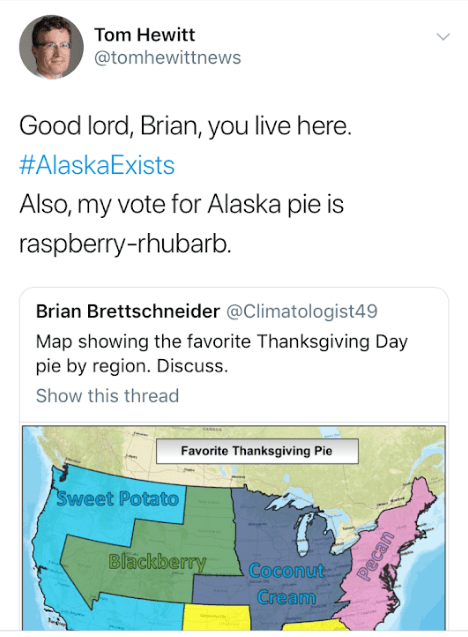468x637 pixels.
Task: Select the Blackberry region label
Action: [157, 562]
